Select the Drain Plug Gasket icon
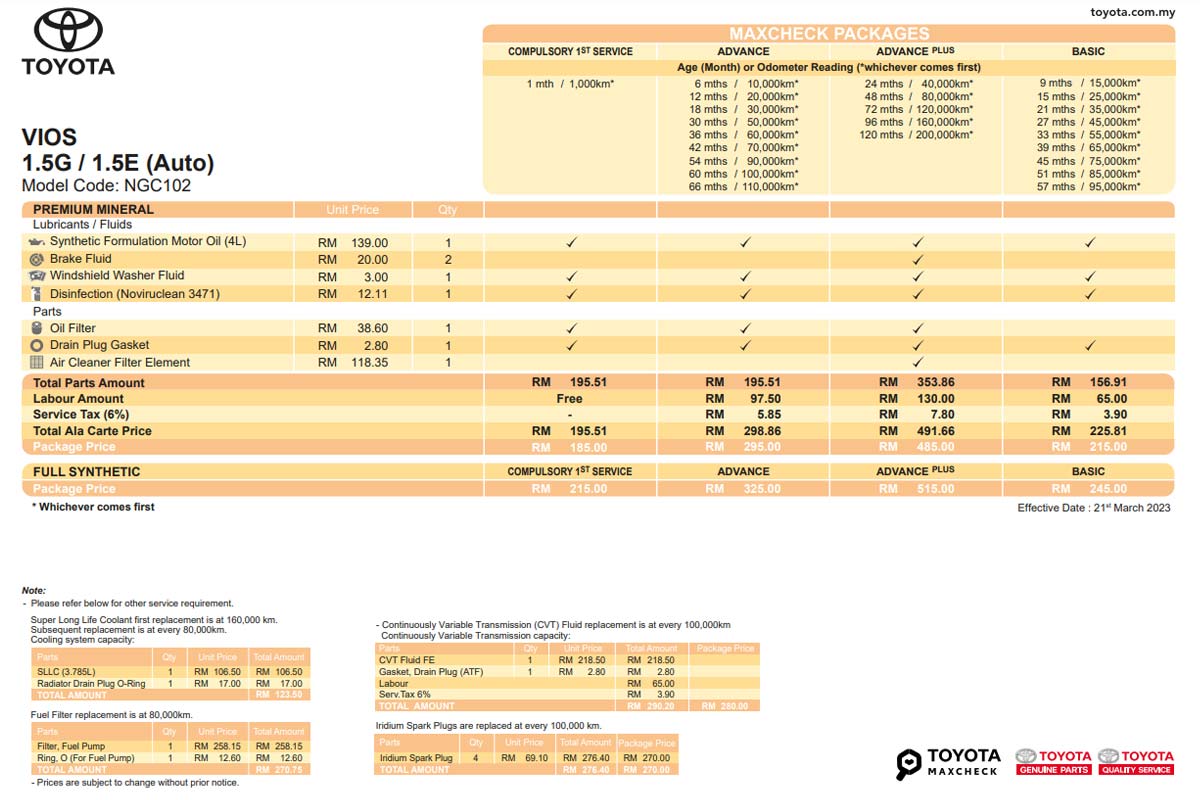1200x800 pixels. pyautogui.click(x=37, y=345)
